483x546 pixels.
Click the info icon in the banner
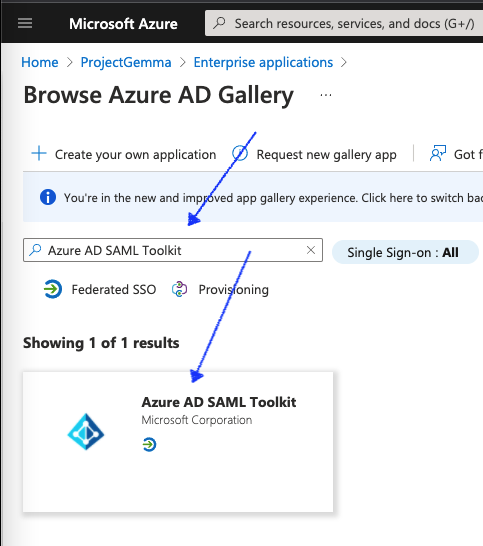[48, 197]
